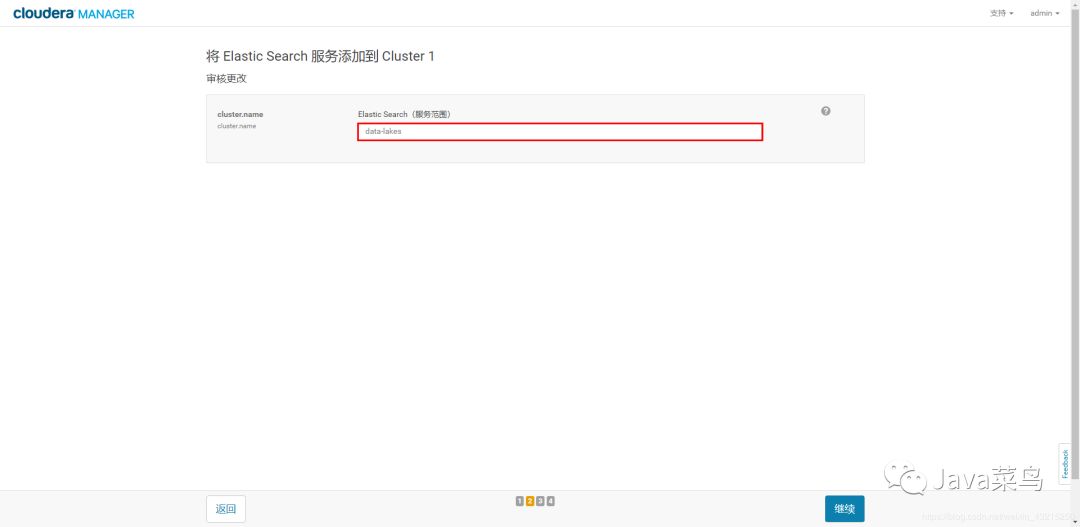Jump to wizard step 3 indicator
Screen dimensions: 1080x527
(x=541, y=501)
